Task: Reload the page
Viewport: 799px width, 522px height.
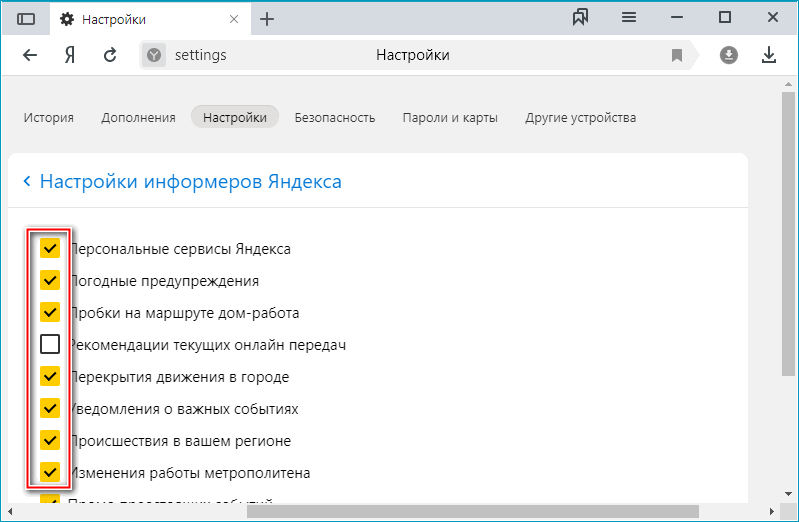Action: (x=110, y=55)
